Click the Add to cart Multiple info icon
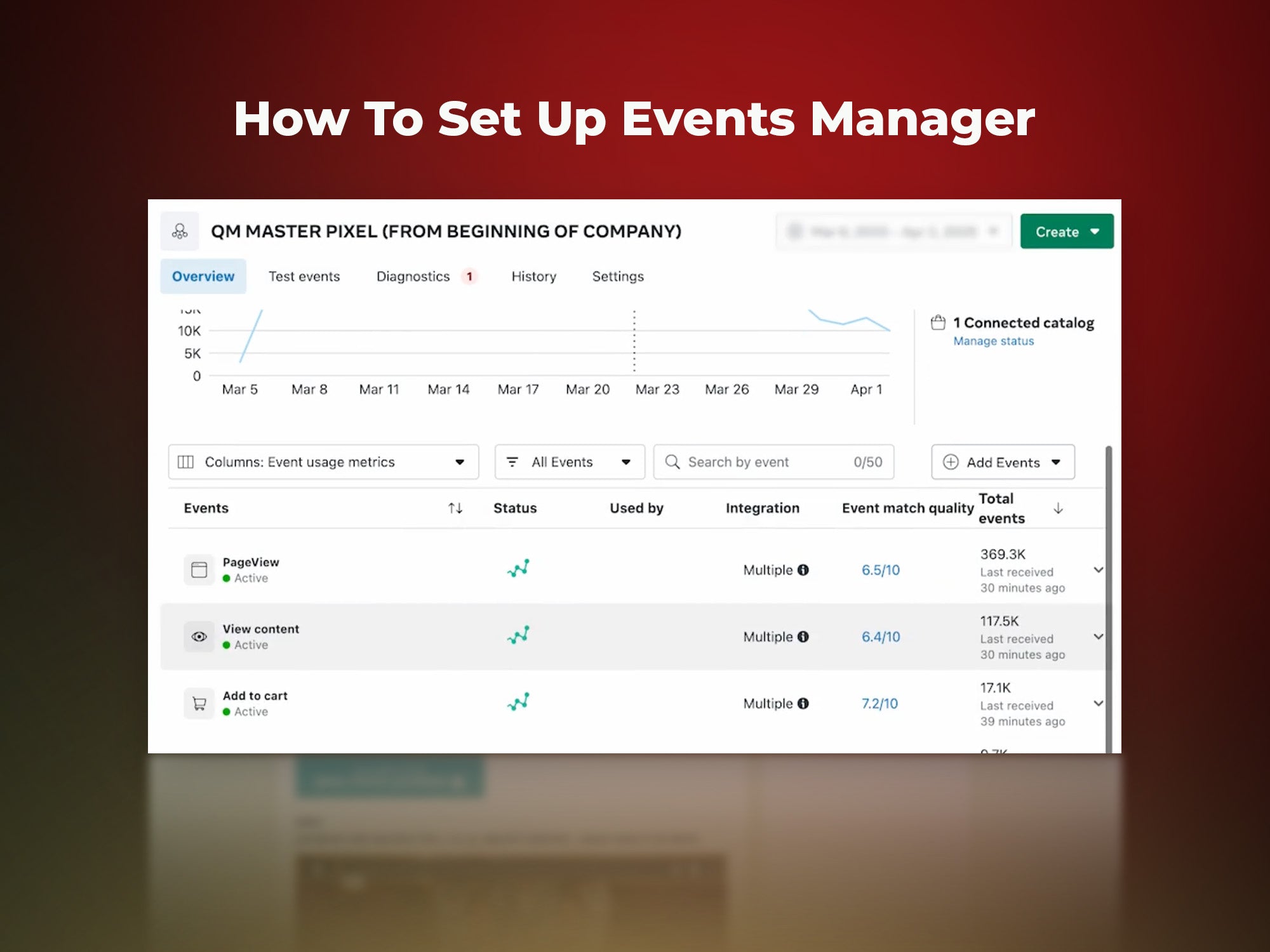Screen dimensions: 1270x952 coord(803,703)
